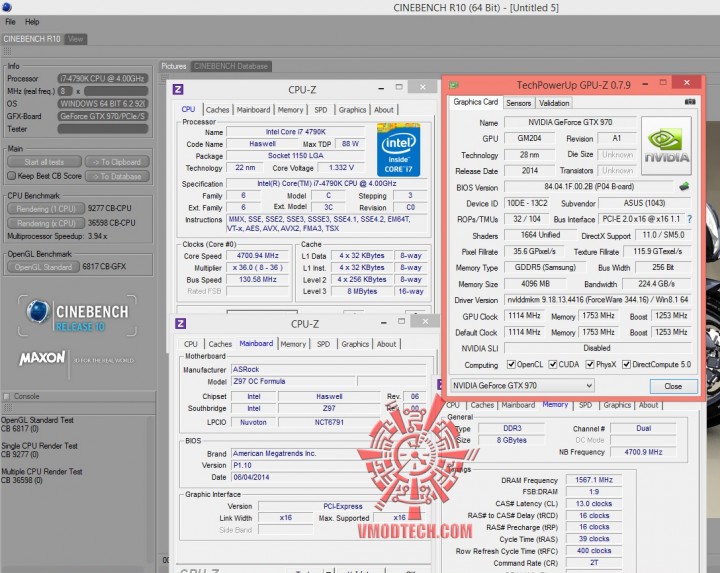
Task: Open Graphics tab in Memory CPU-Z window
Action: (x=617, y=405)
